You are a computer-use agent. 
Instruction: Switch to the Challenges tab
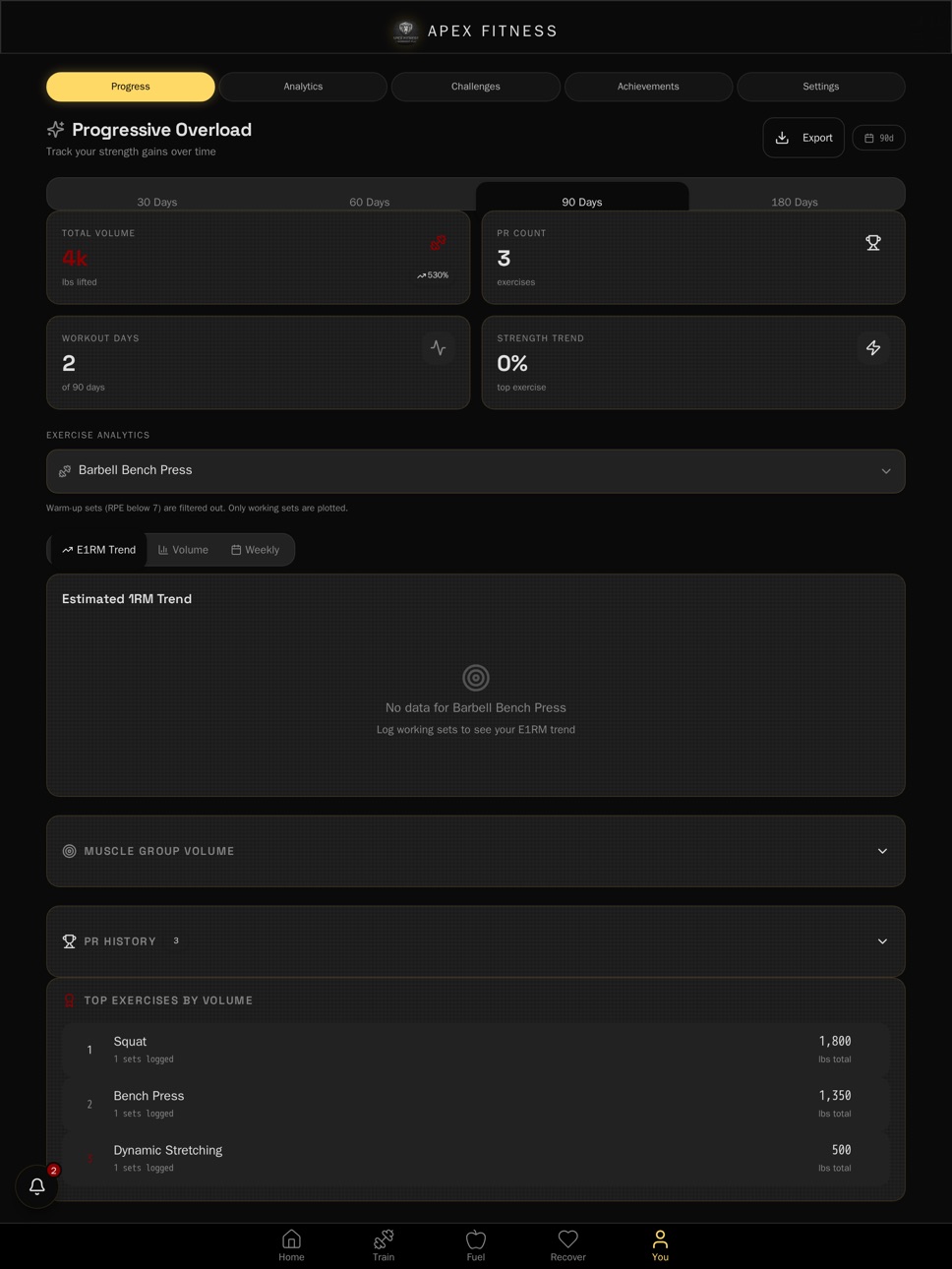(x=476, y=87)
